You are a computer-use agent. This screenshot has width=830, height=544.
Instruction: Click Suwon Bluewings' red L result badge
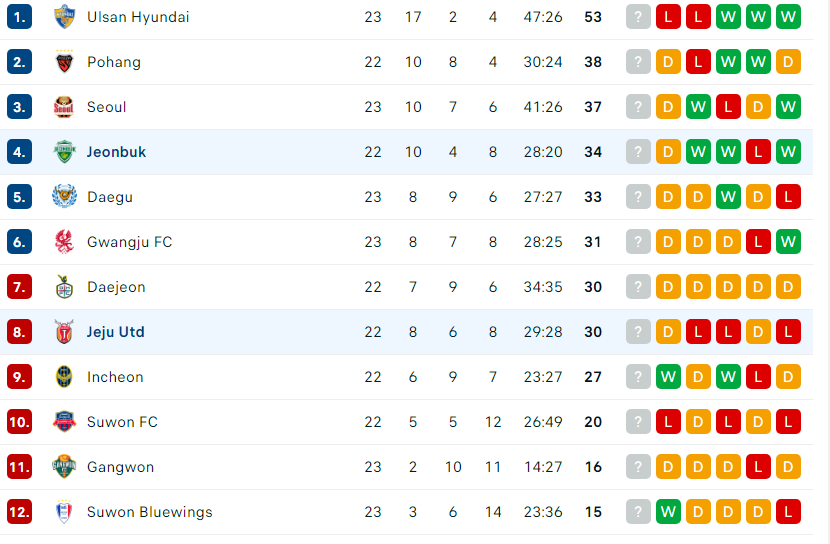tap(788, 512)
